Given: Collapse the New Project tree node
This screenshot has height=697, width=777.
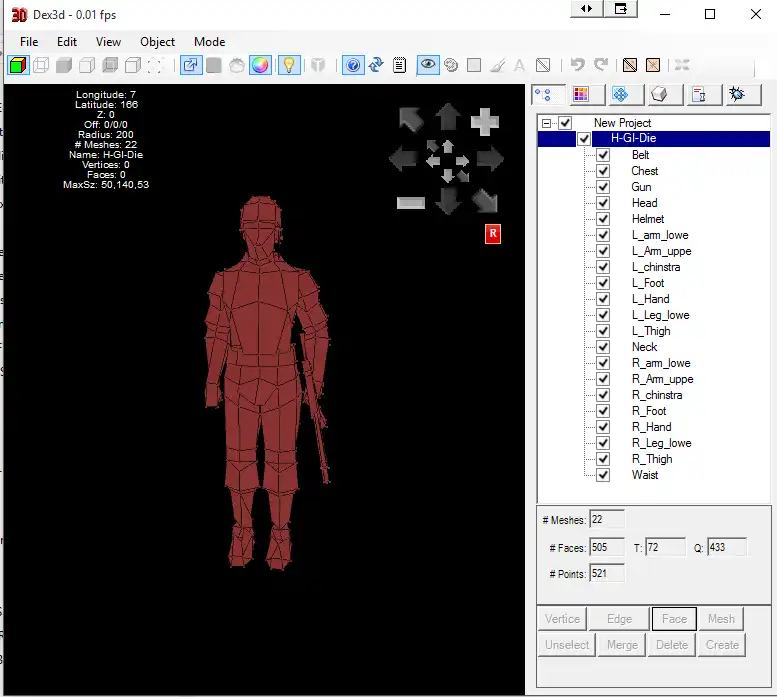Looking at the screenshot, I should [546, 123].
